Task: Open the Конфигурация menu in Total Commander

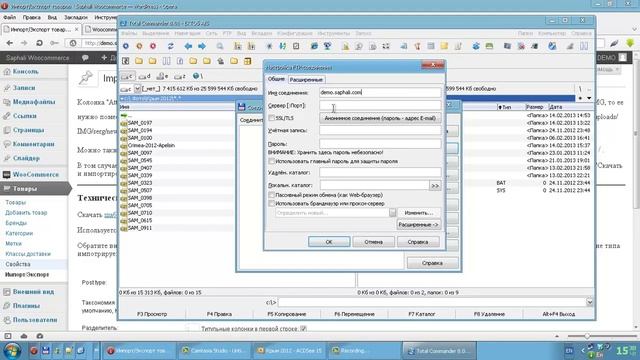Action: point(294,33)
